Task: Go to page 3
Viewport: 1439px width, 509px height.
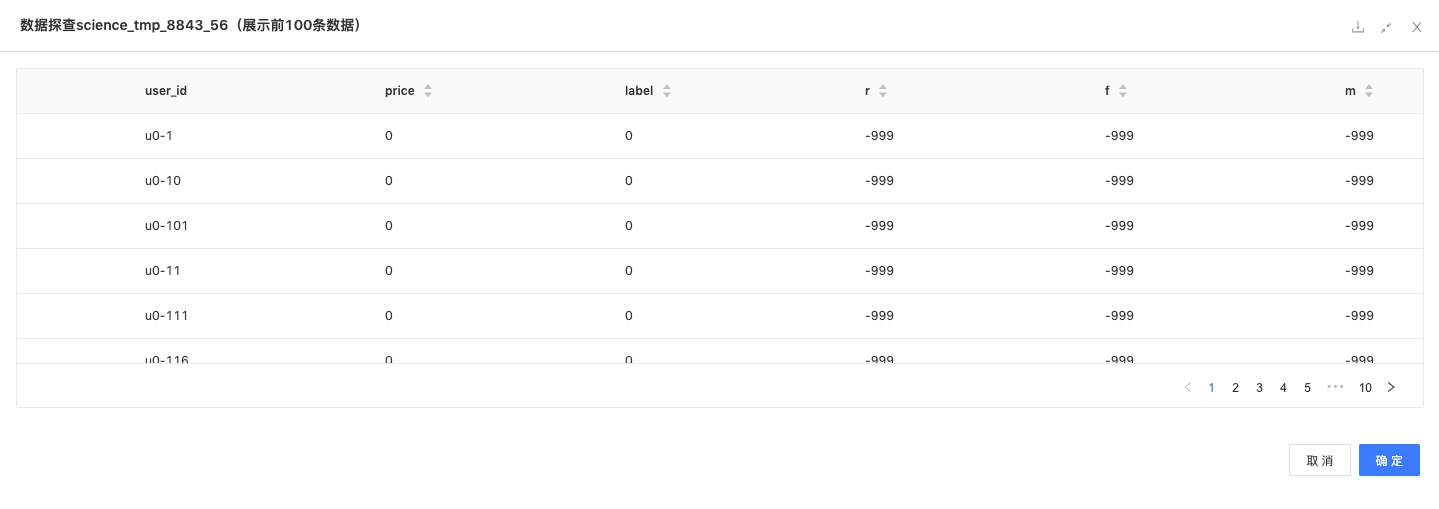Action: point(1259,387)
